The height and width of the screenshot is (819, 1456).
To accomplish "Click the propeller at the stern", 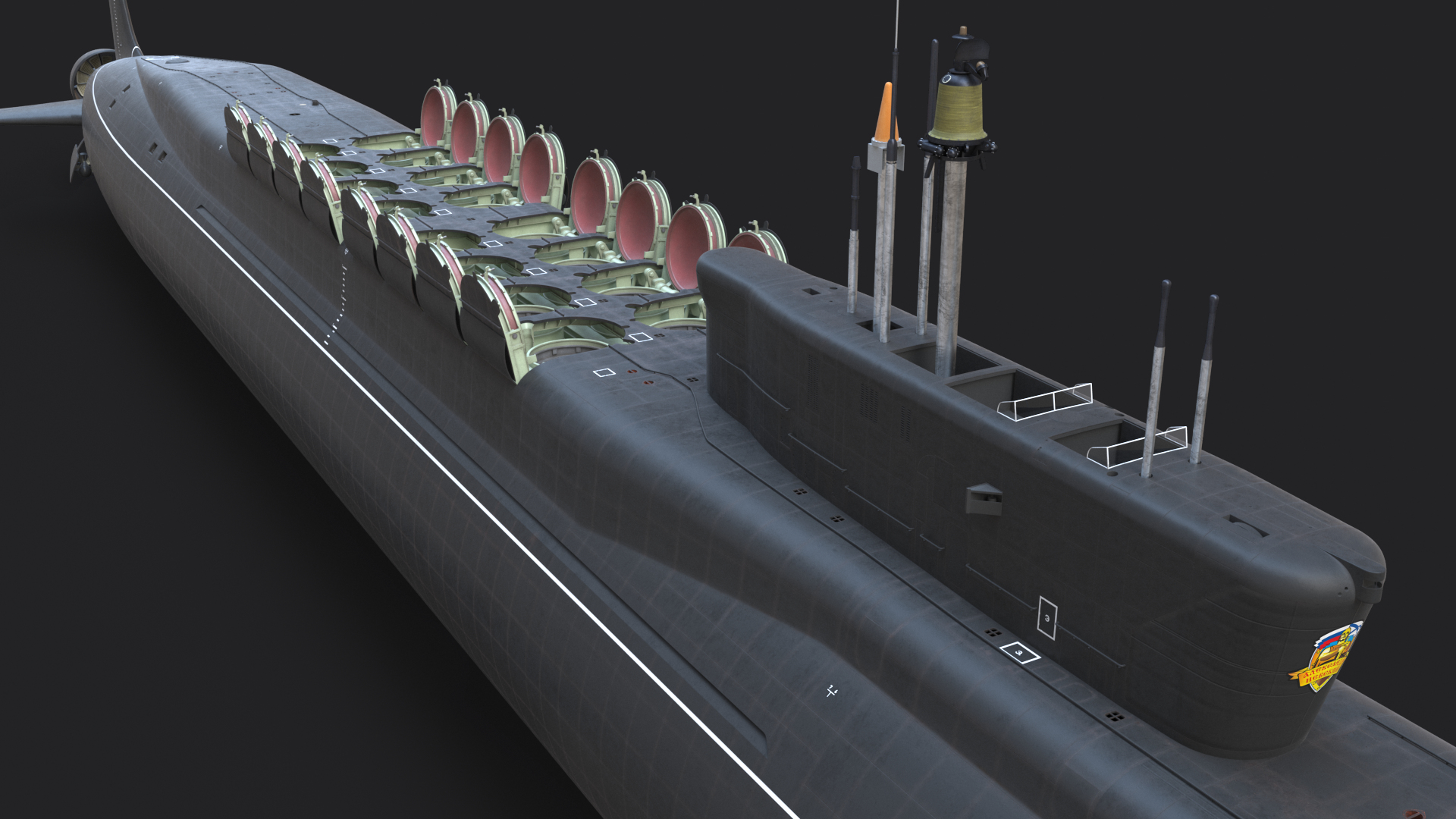I will 86,73.
